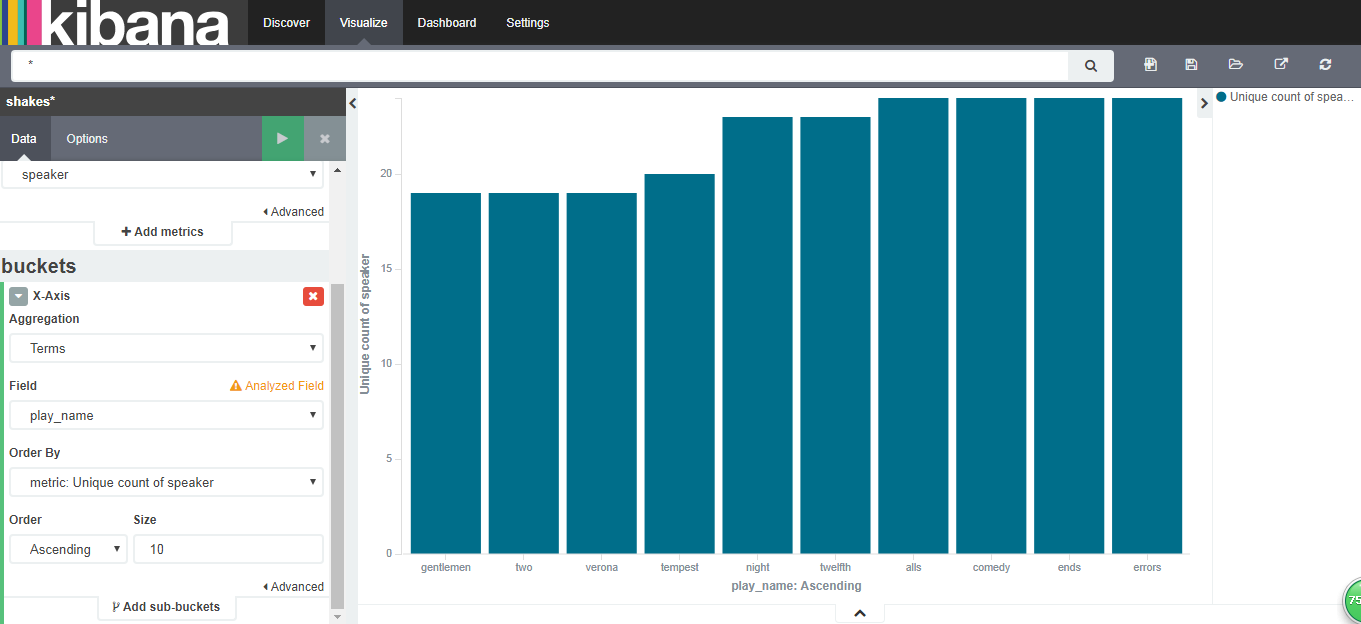Click the sidebar scroll-up arrow
This screenshot has height=624, width=1361.
(336, 171)
